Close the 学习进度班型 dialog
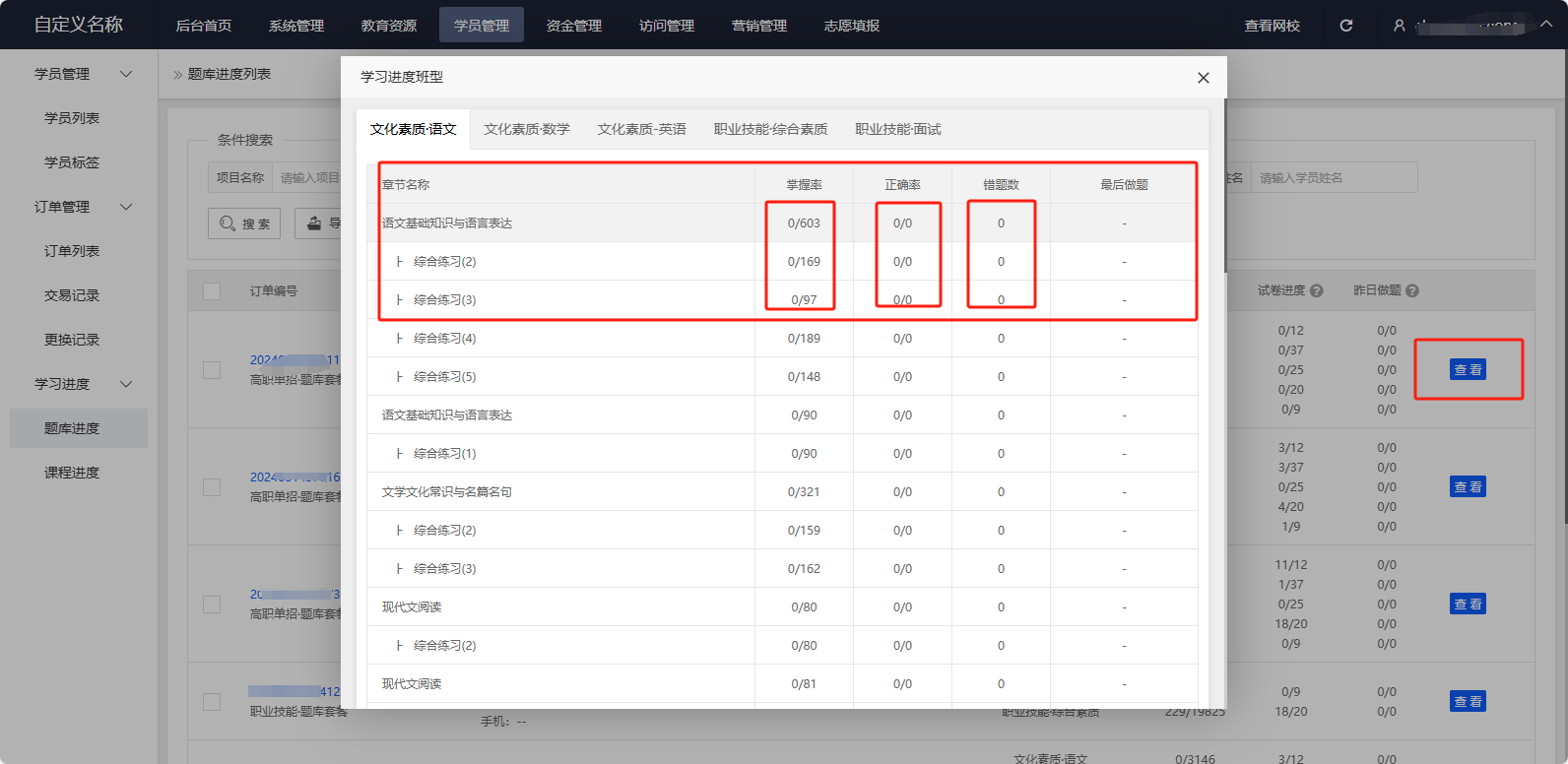This screenshot has height=764, width=1568. [1203, 78]
